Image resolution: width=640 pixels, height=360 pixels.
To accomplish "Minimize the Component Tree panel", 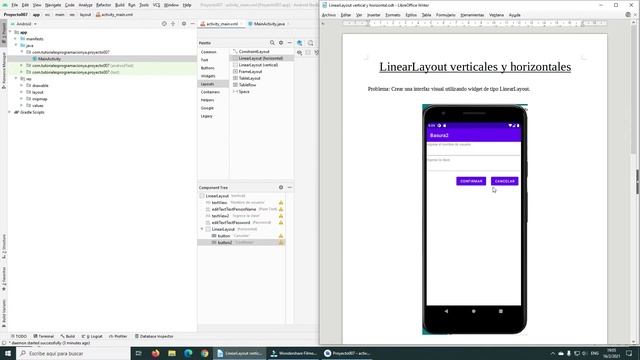I will coord(289,187).
